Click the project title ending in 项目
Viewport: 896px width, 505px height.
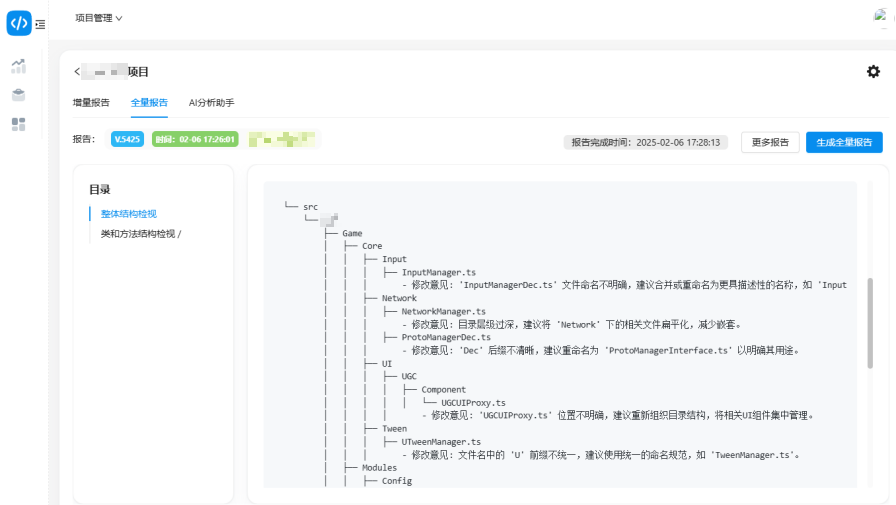pos(115,71)
